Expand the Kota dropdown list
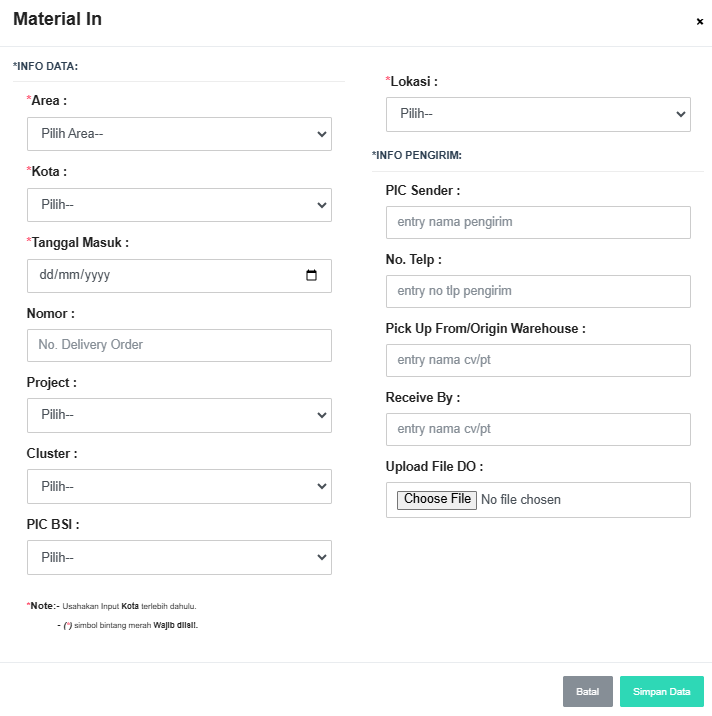712x716 pixels. (179, 205)
